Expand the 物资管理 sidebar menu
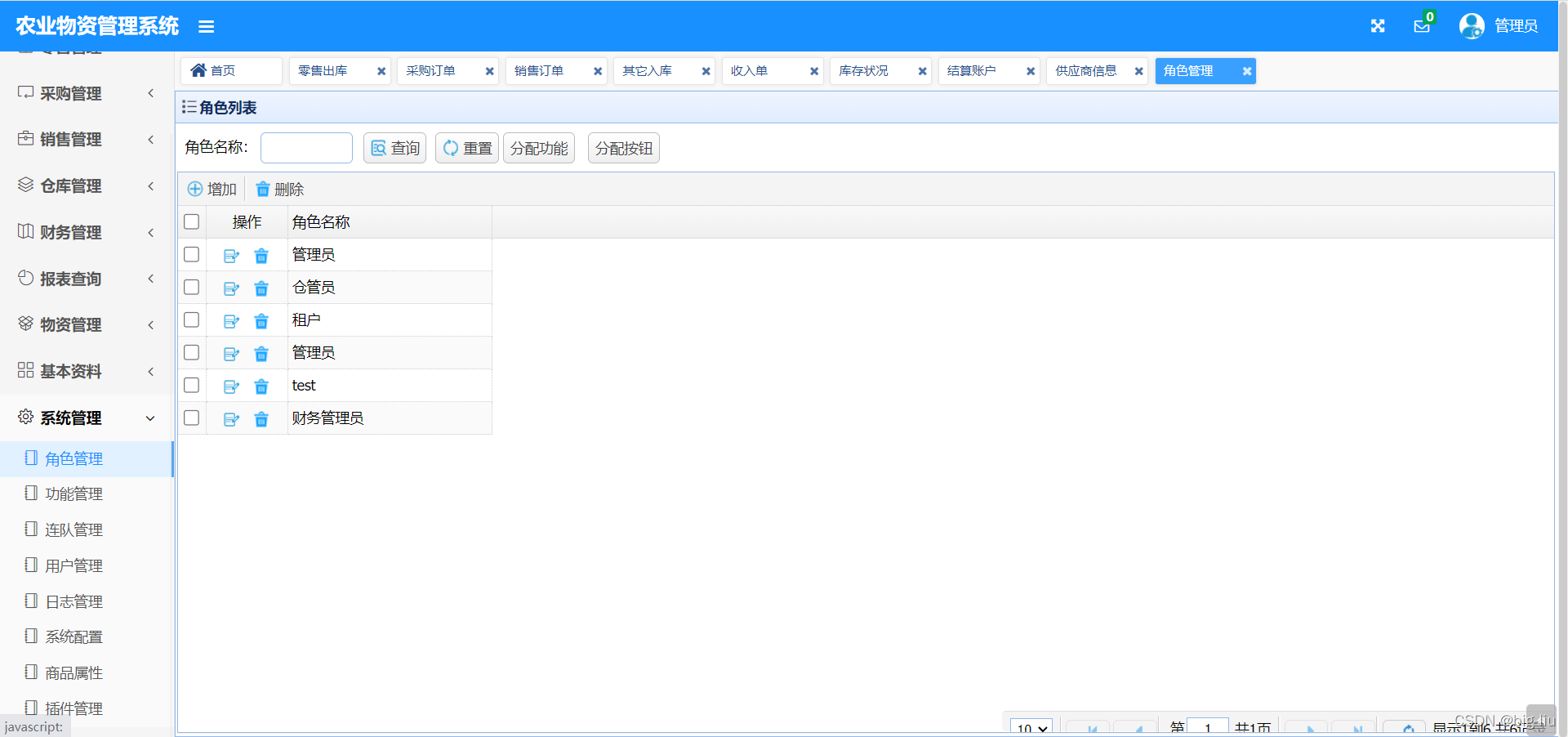This screenshot has height=737, width=1568. click(87, 324)
